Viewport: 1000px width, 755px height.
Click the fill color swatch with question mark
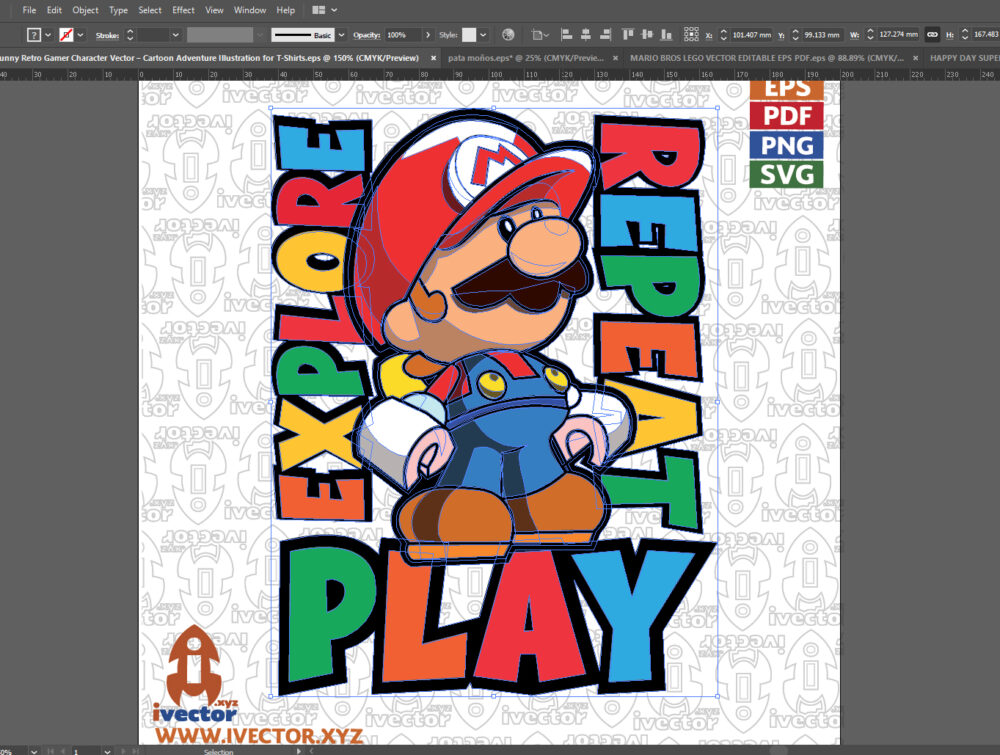click(34, 35)
